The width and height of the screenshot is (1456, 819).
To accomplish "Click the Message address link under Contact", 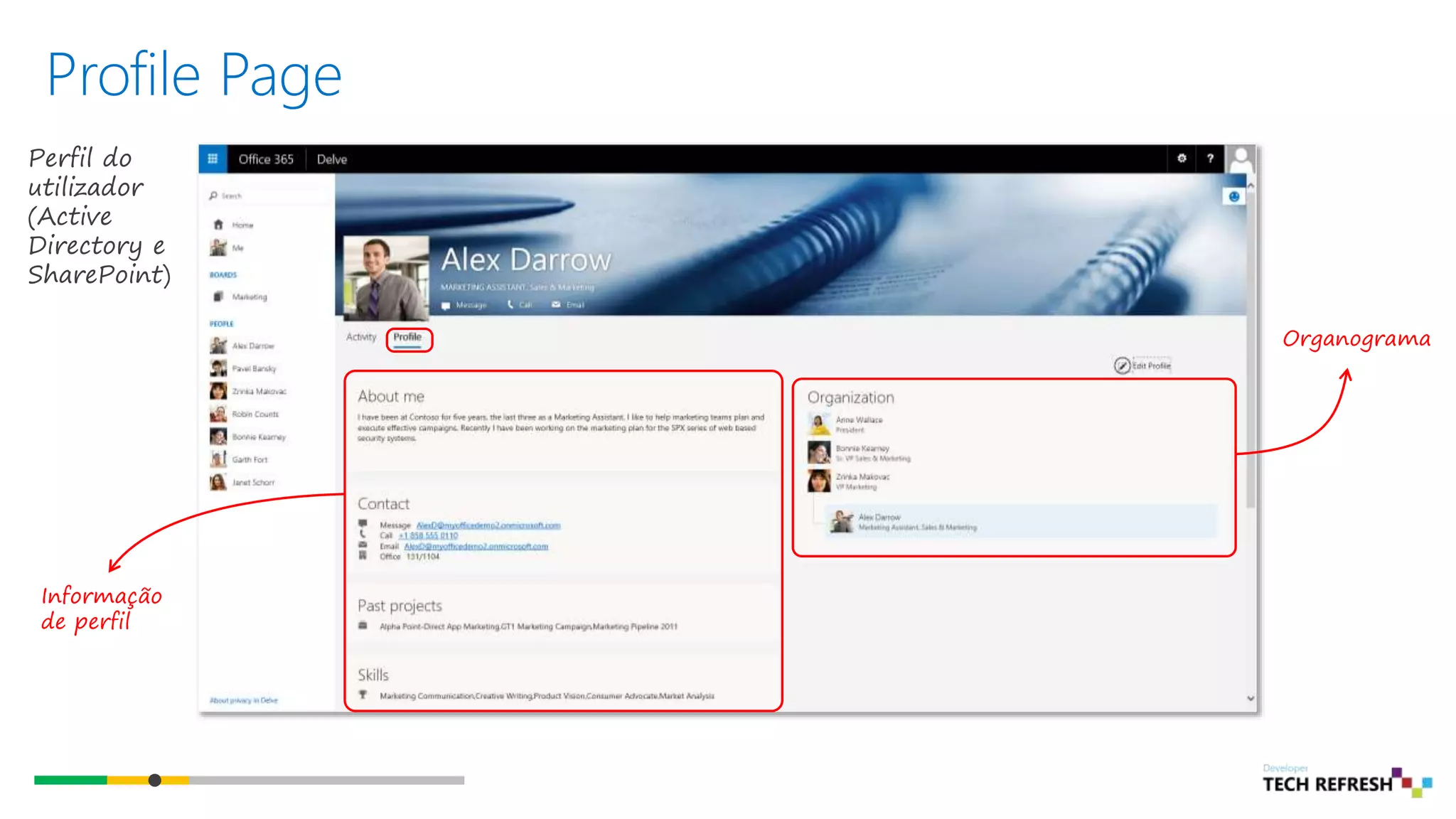I will pyautogui.click(x=488, y=525).
